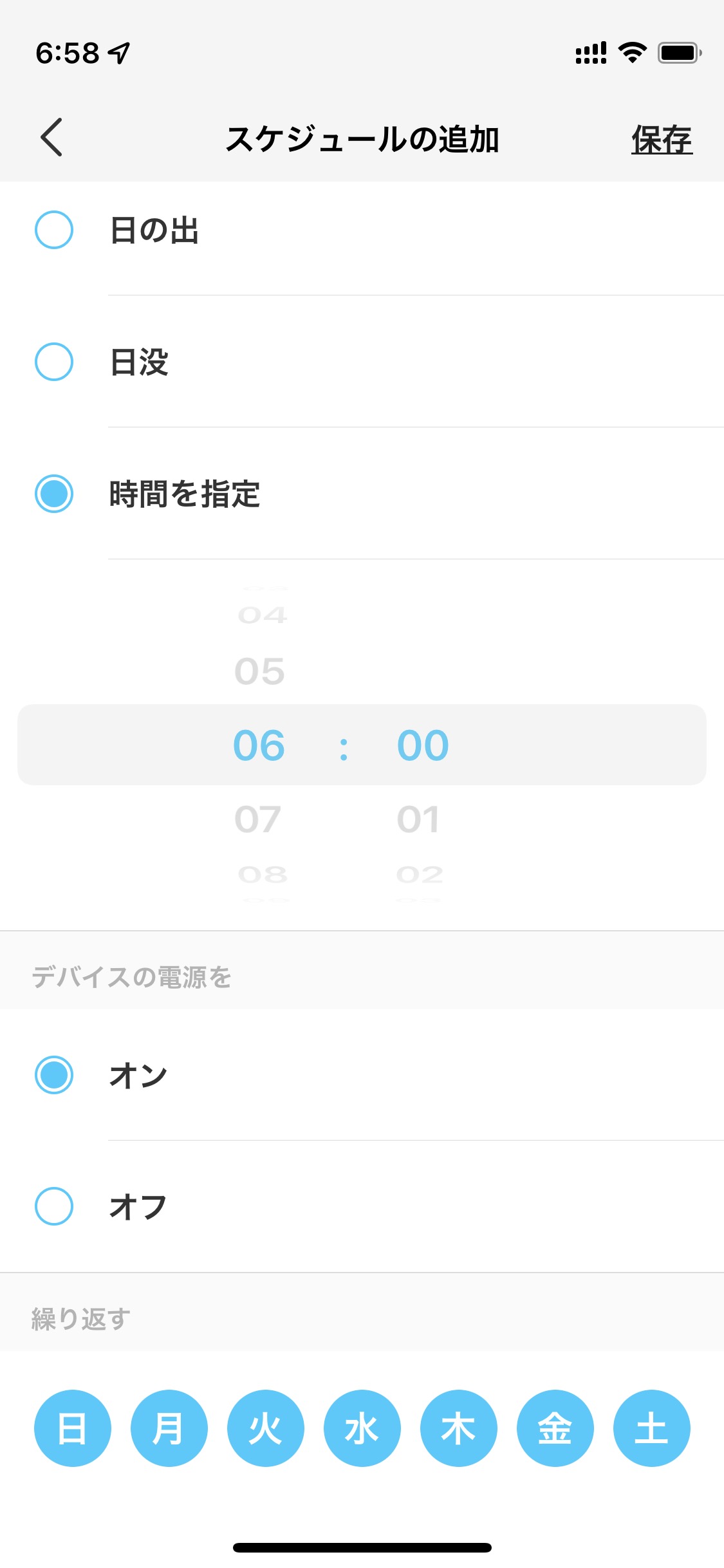
Task: Choose オフ power-off radio option
Action: click(54, 1206)
